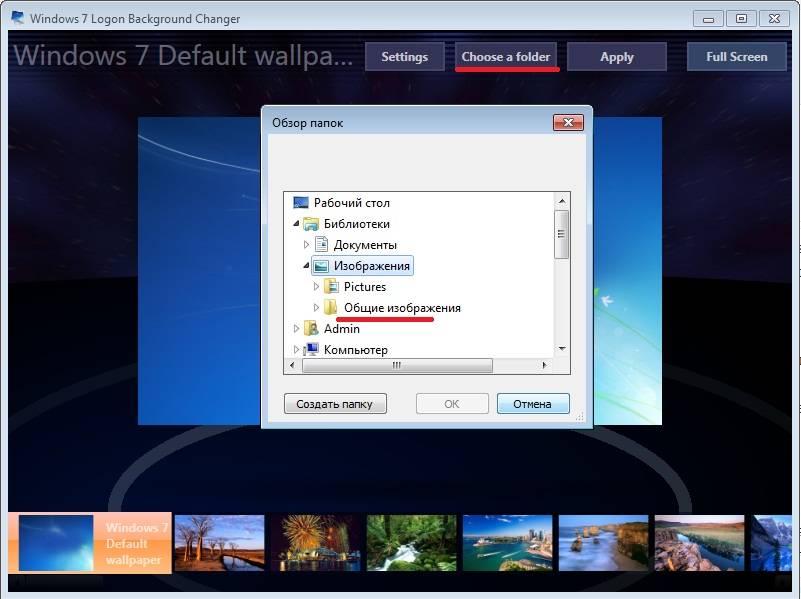Click the Рабочий стол desktop icon
Viewport: 801px width, 599px height.
(x=301, y=203)
